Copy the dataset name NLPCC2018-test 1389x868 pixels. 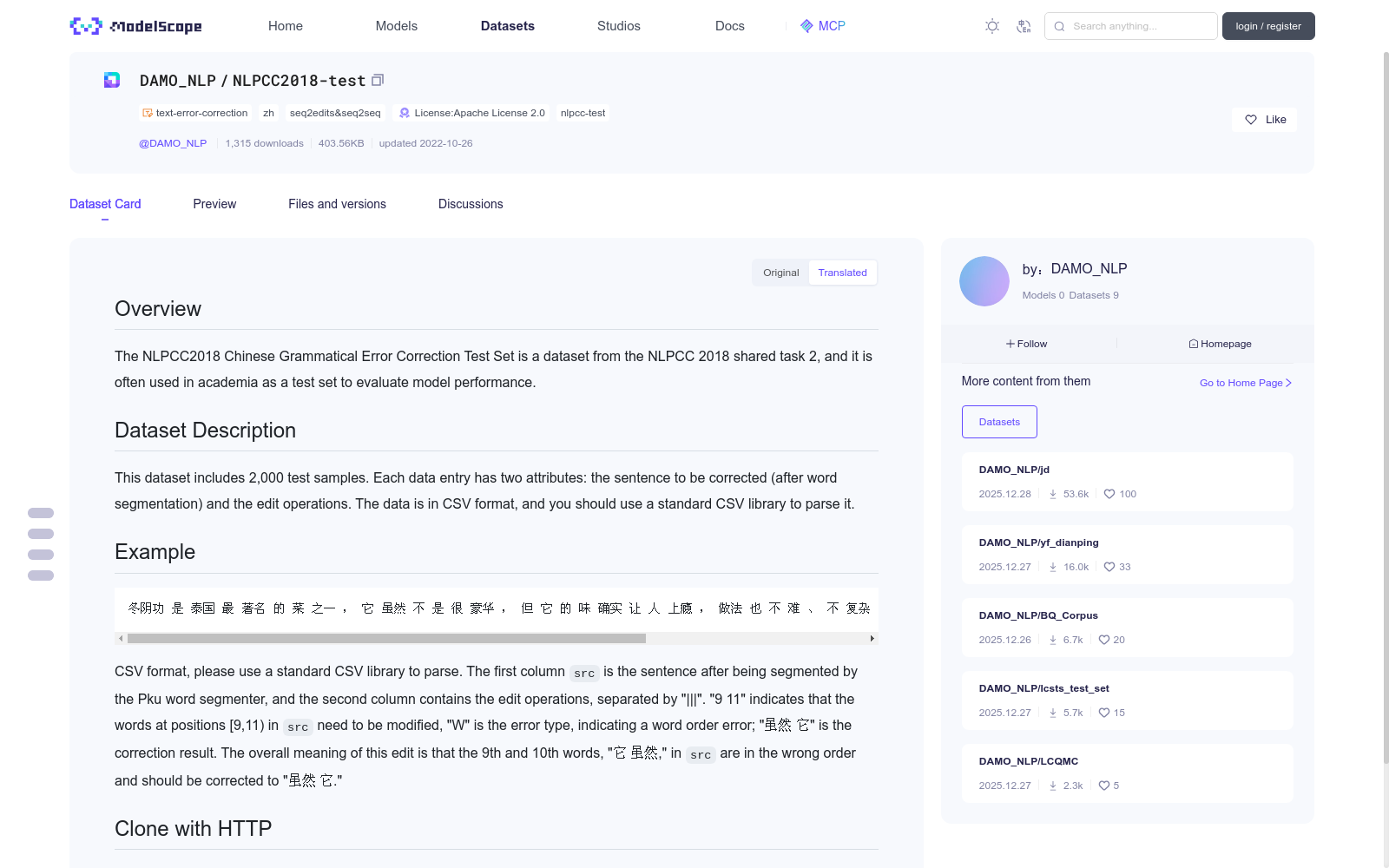(378, 80)
